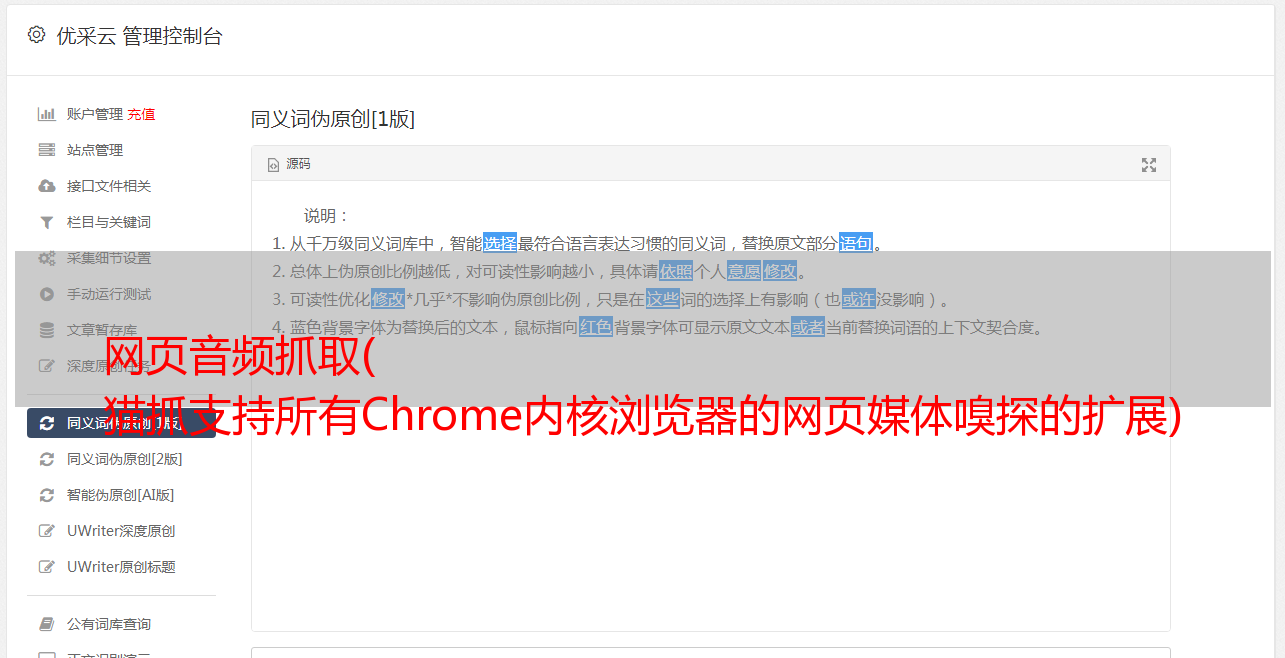Click the fullscreen expand icon in 源码 panel
1285x658 pixels.
point(1149,165)
